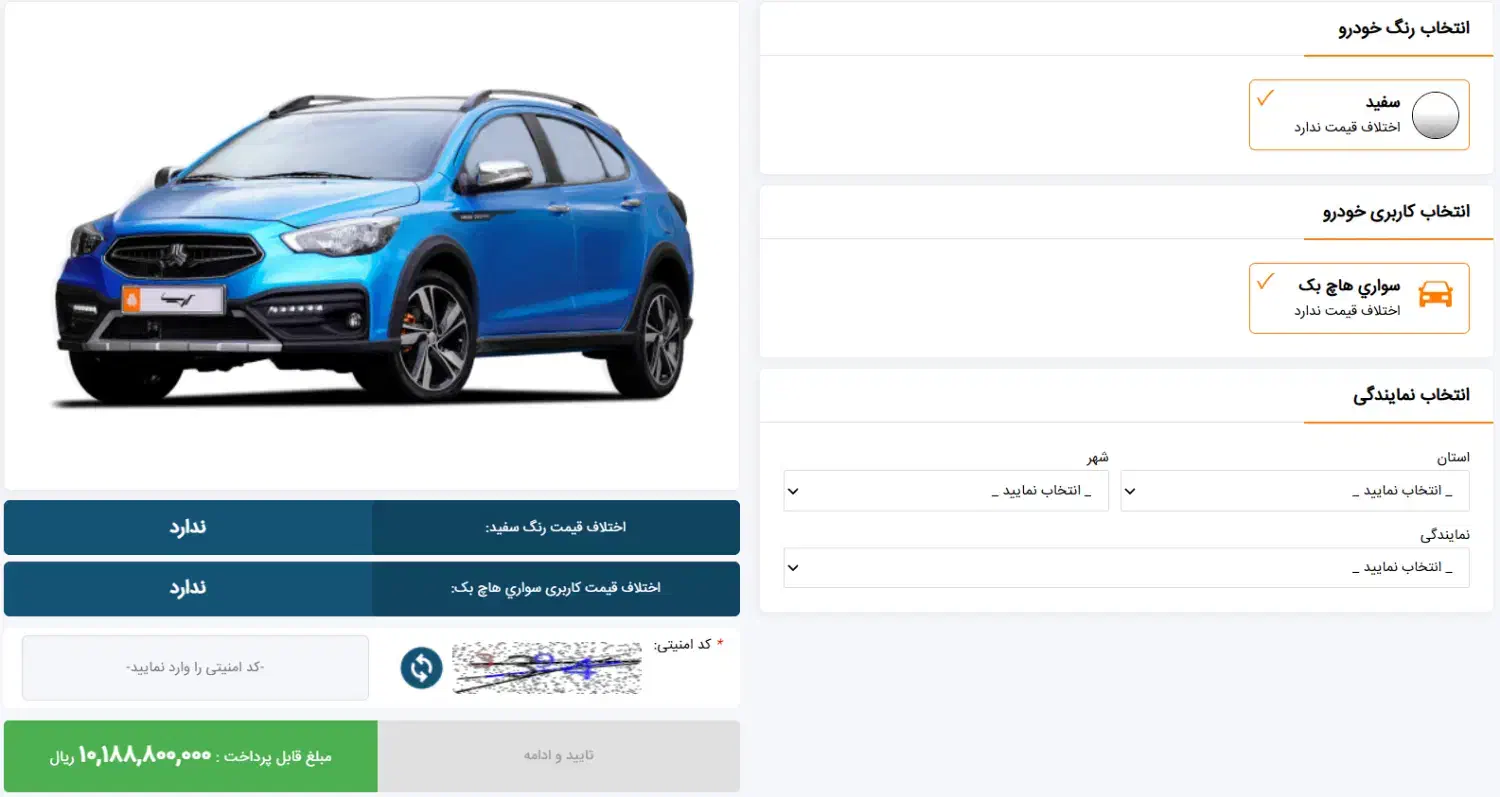Click the green مبلغ قابل پرداخت amount bar
This screenshot has height=797, width=1500.
pos(191,756)
